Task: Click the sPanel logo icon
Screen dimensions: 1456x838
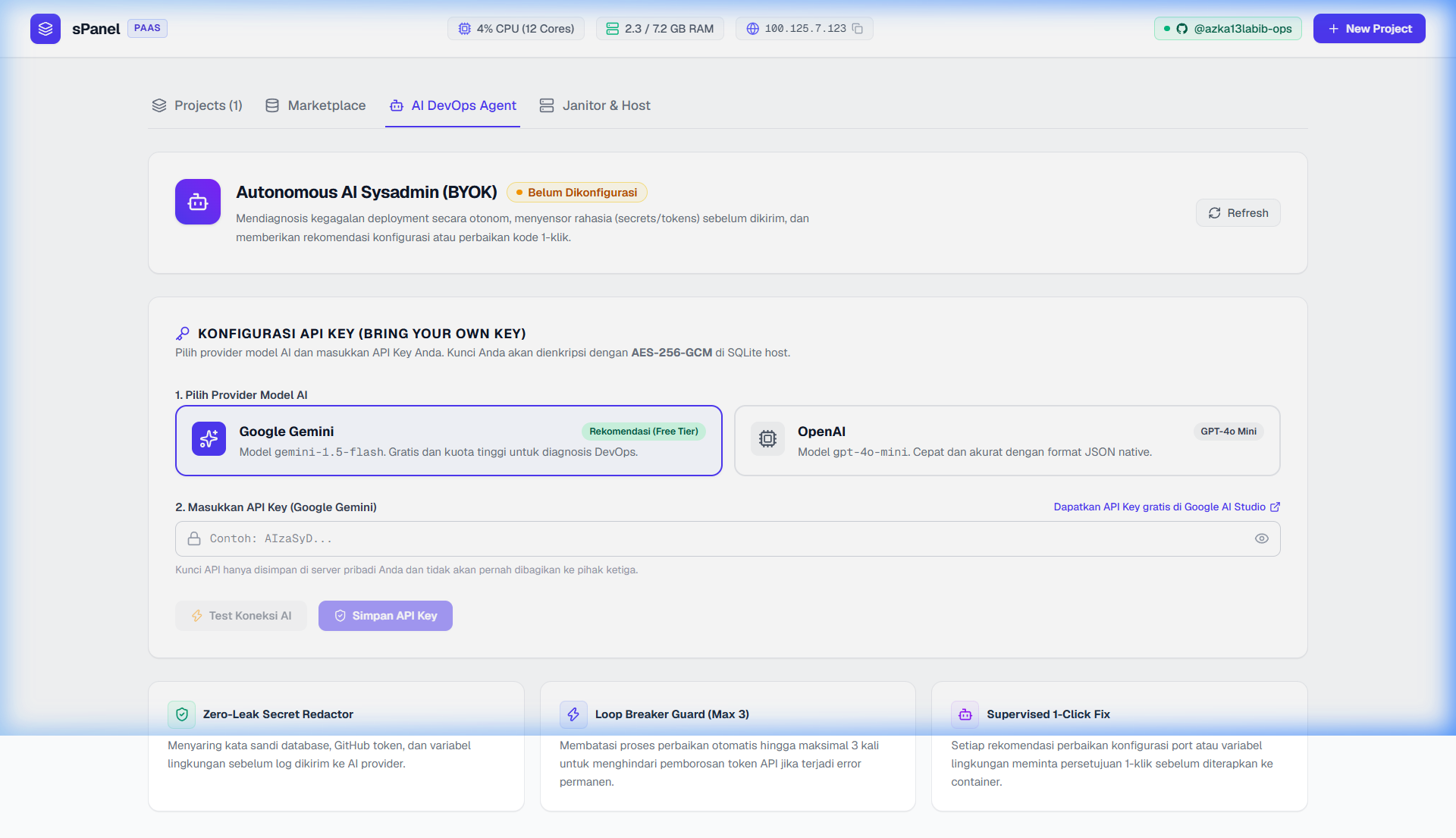Action: pos(45,29)
